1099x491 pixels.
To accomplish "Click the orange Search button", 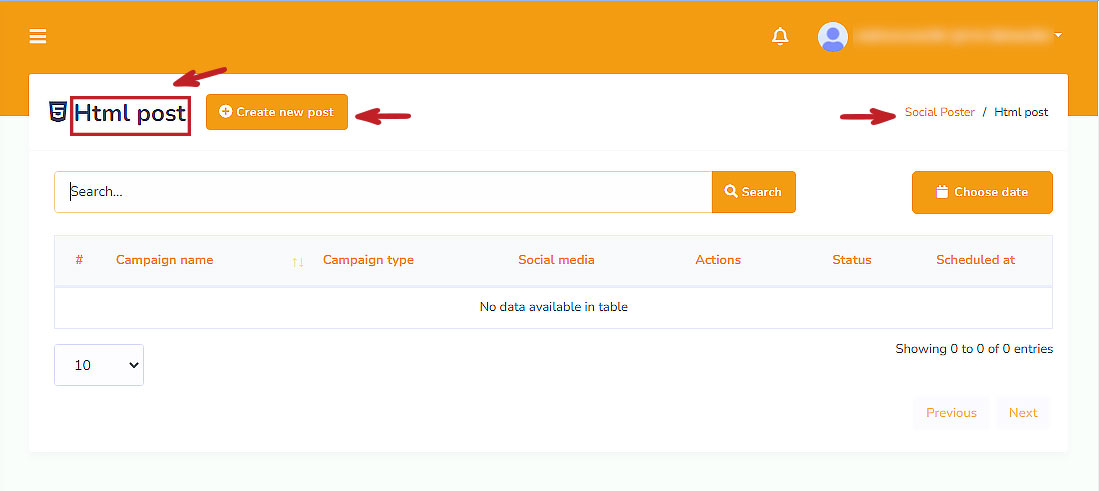I will click(x=753, y=192).
